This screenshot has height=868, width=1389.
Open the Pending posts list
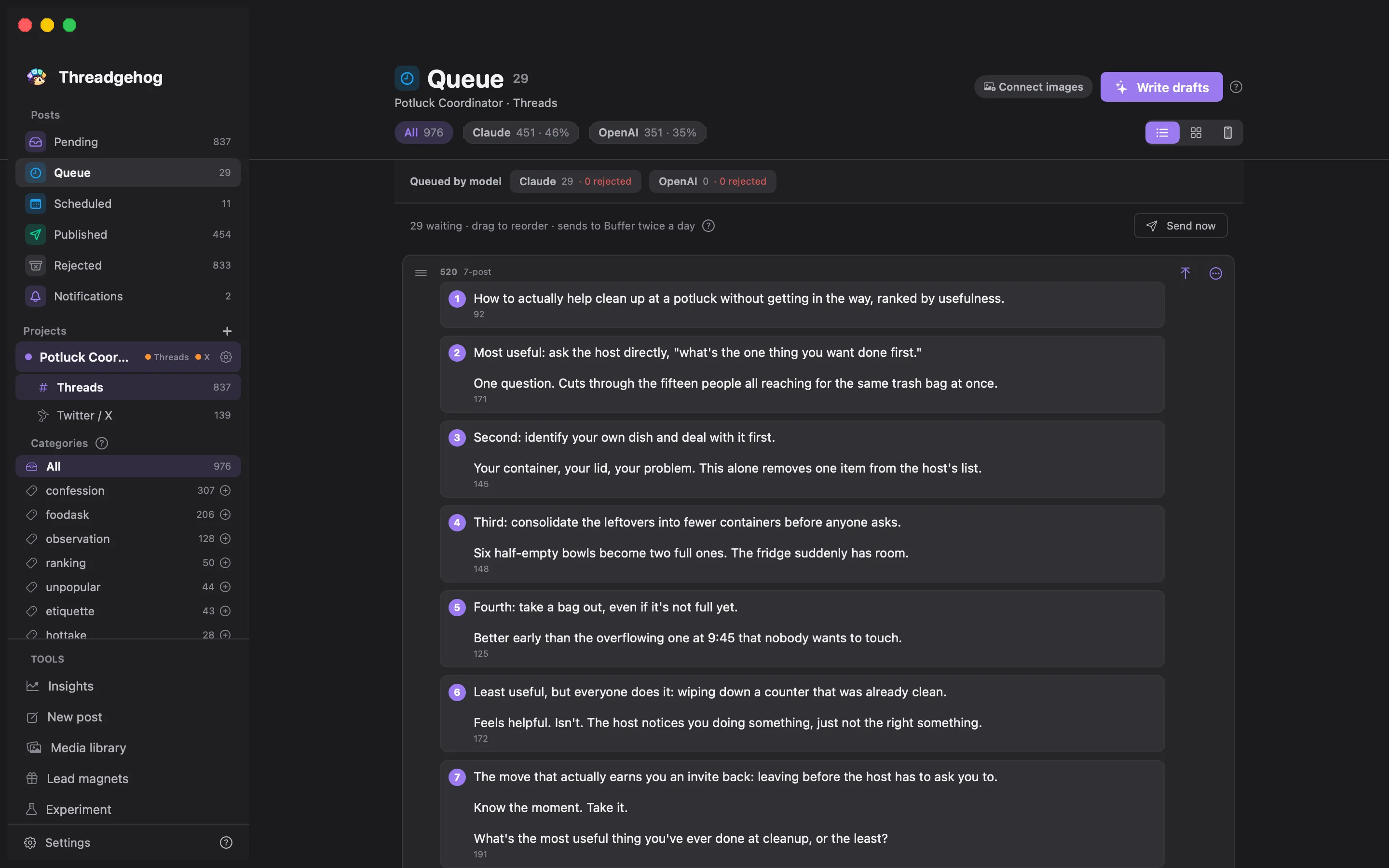(x=128, y=142)
